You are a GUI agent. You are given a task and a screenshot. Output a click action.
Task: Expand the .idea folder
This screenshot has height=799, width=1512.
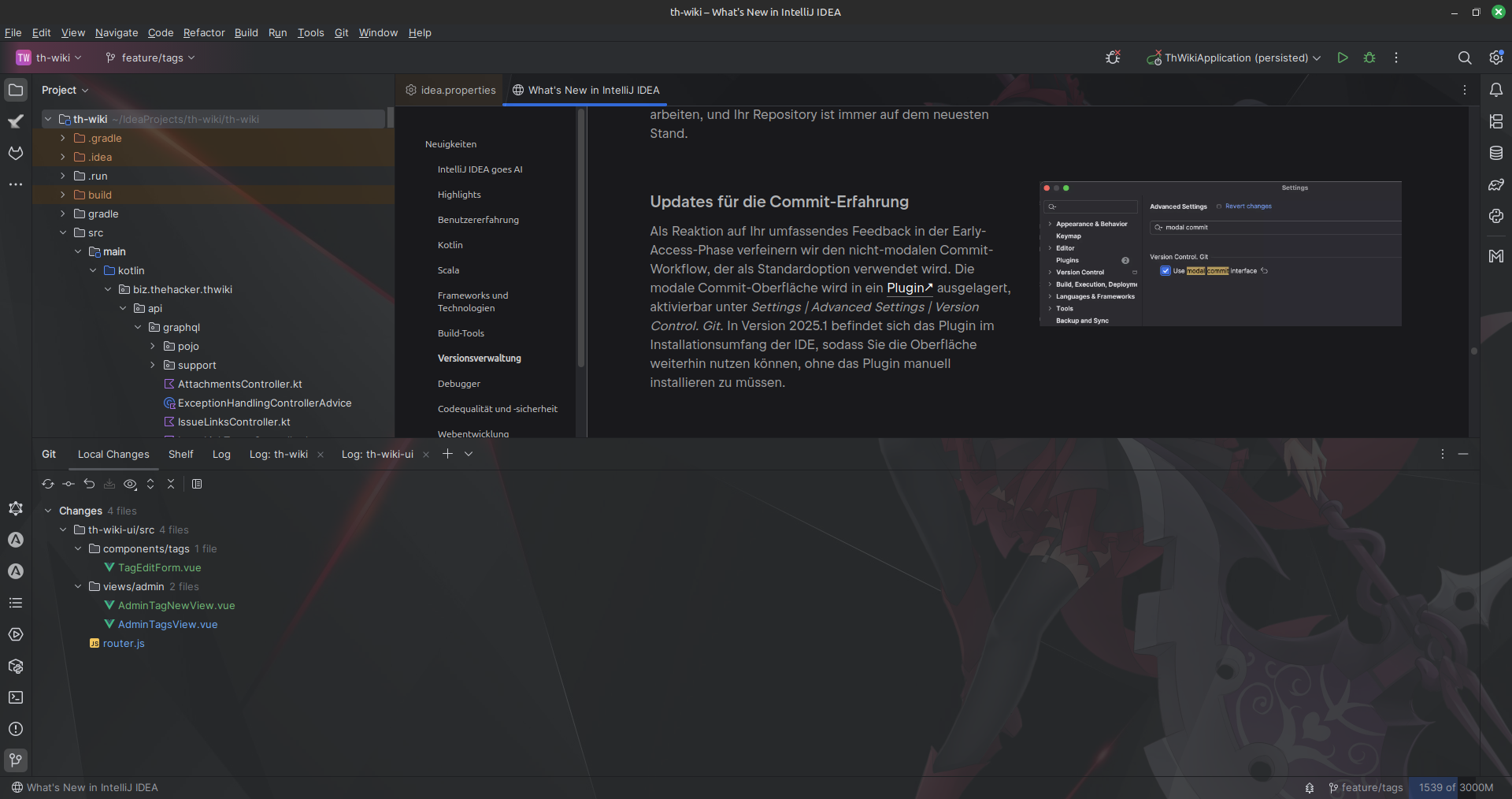pos(63,157)
